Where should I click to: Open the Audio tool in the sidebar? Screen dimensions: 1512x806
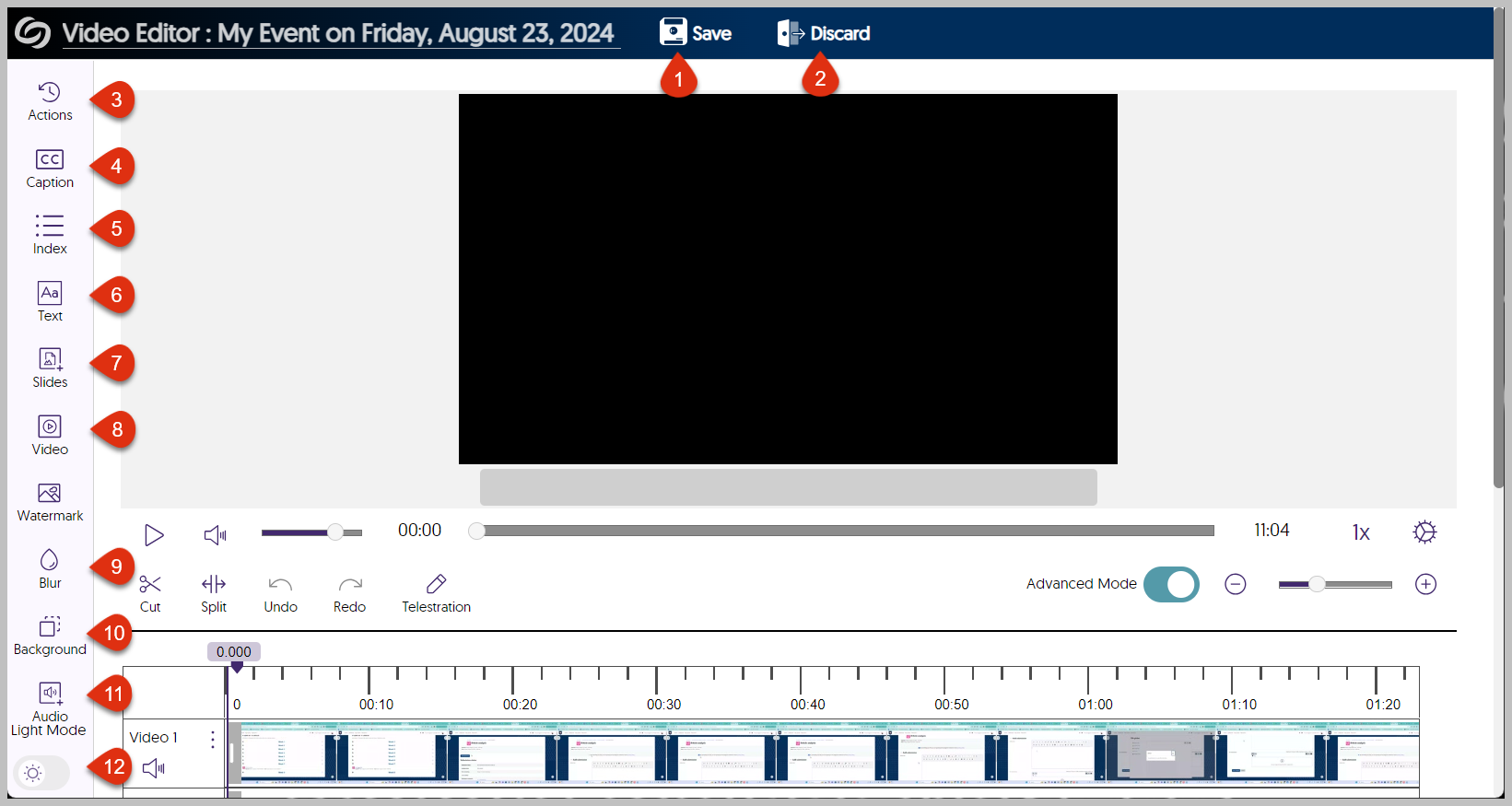pyautogui.click(x=50, y=703)
